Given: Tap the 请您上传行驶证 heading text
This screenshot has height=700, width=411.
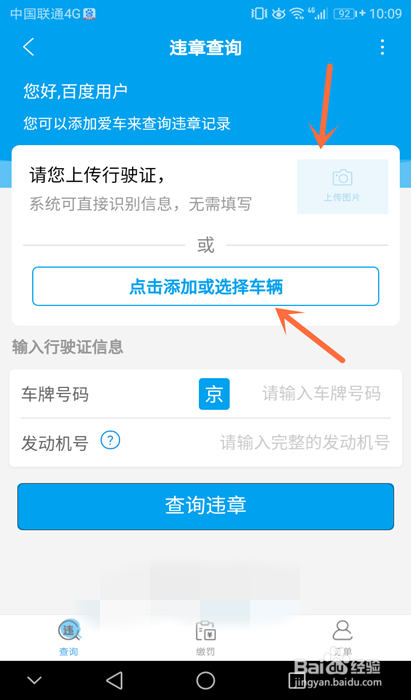Looking at the screenshot, I should click(97, 175).
